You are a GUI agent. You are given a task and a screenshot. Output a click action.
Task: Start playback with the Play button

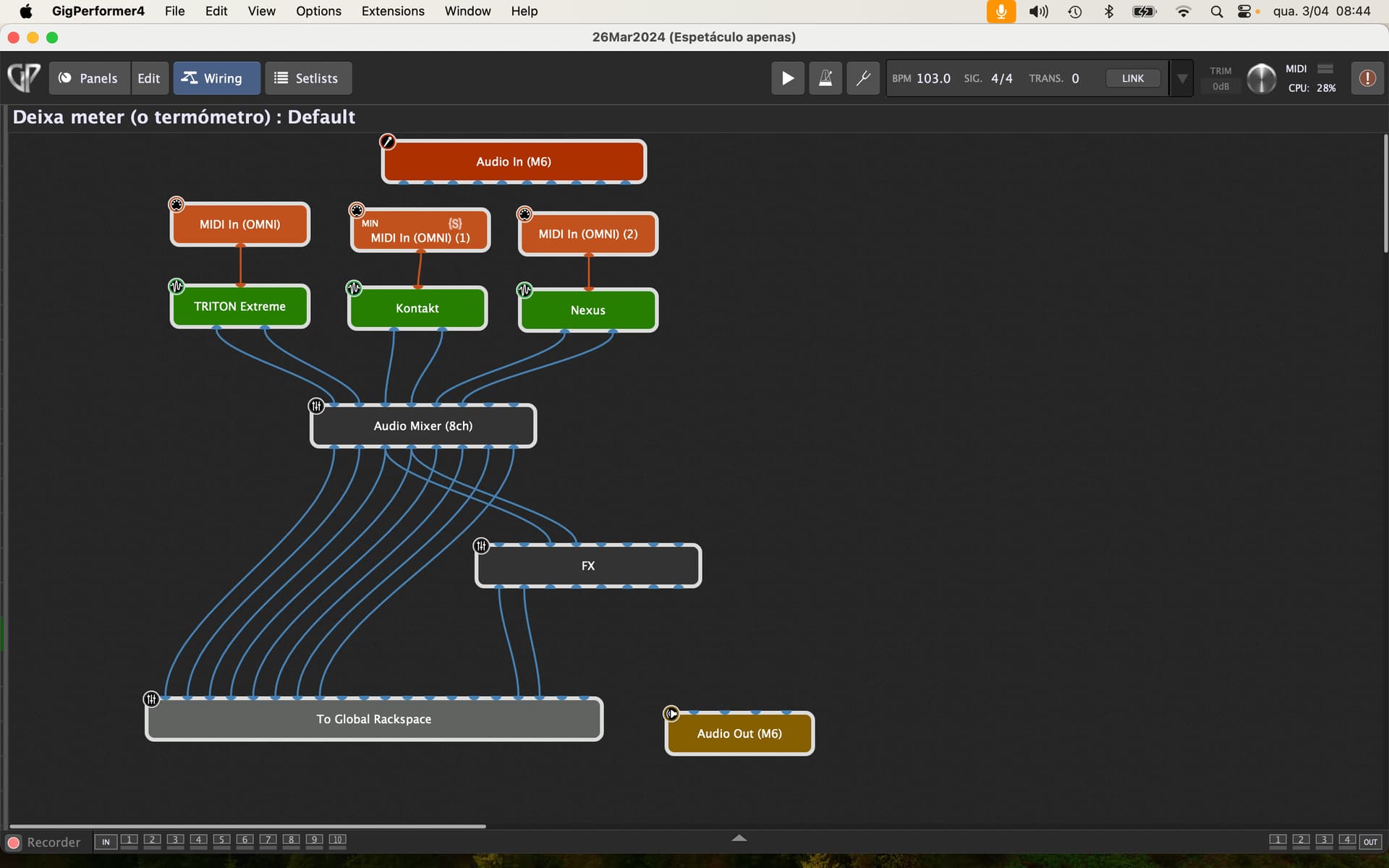(788, 78)
